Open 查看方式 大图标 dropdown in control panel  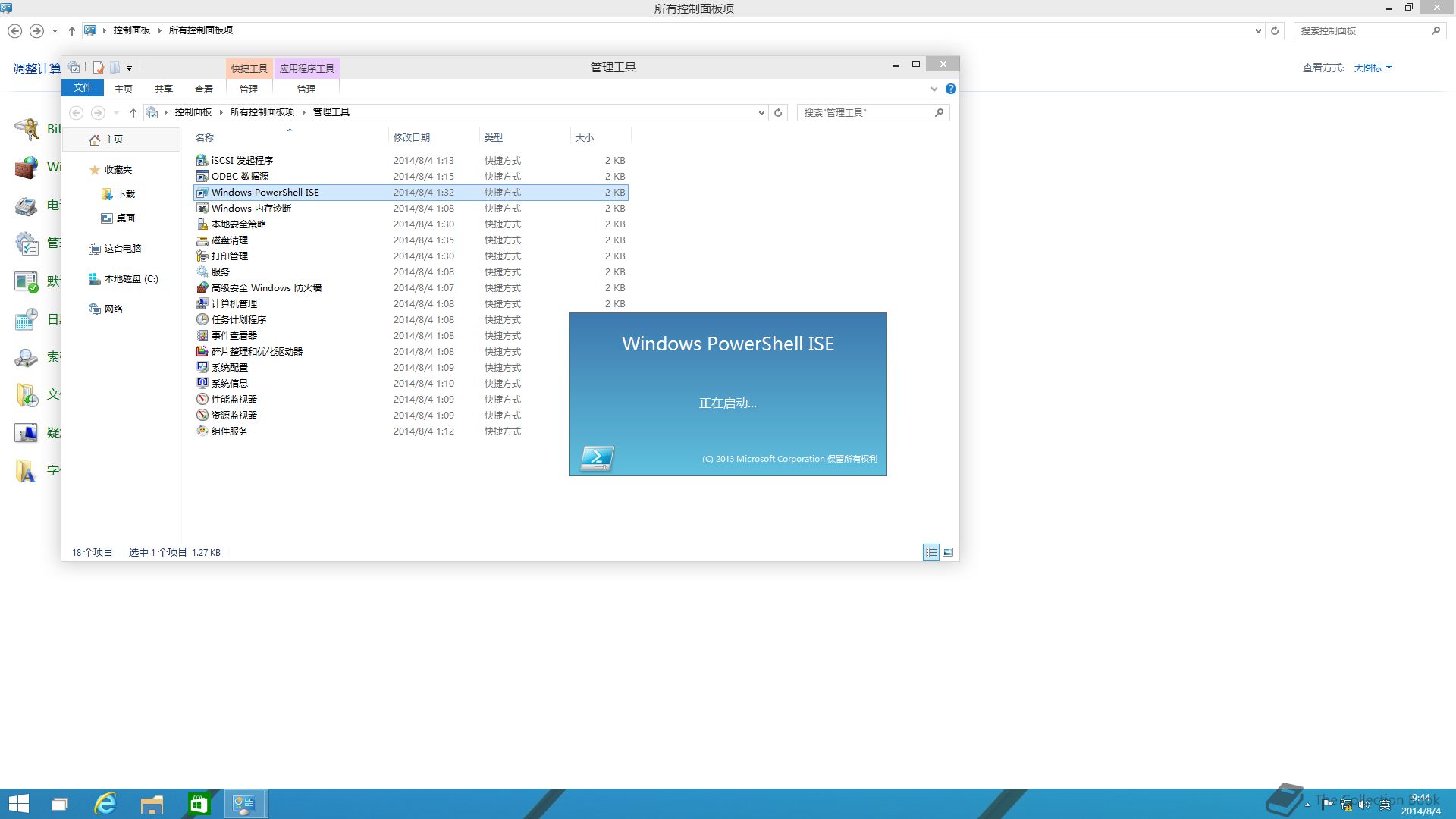pyautogui.click(x=1373, y=68)
